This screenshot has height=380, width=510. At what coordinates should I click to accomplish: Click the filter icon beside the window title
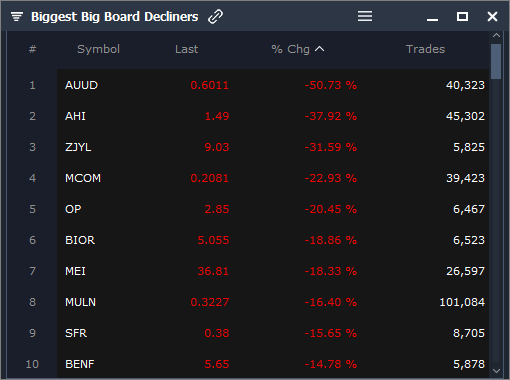[x=17, y=16]
